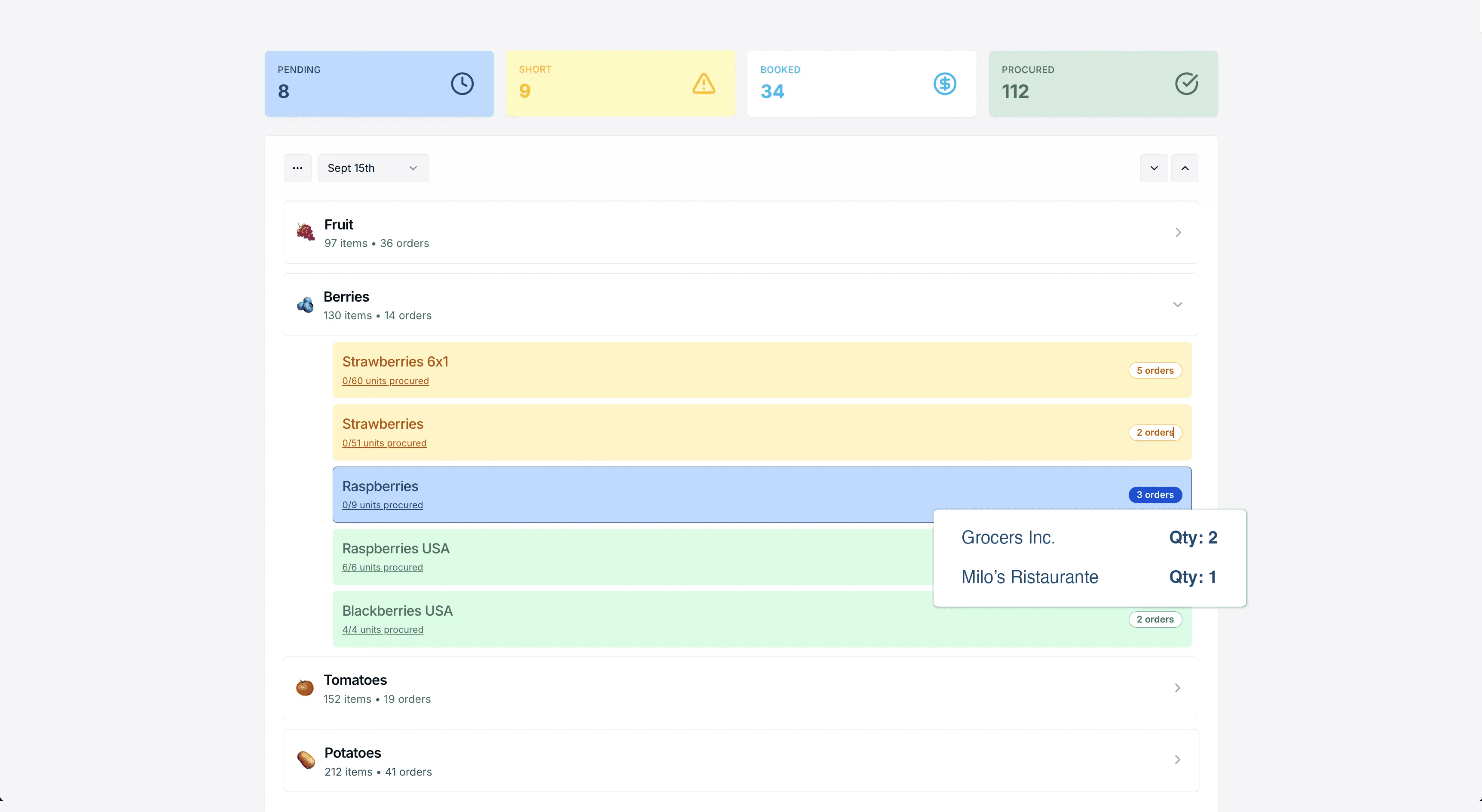Expand the Fruit category chevron
Viewport: 1482px width, 812px height.
[x=1178, y=232]
